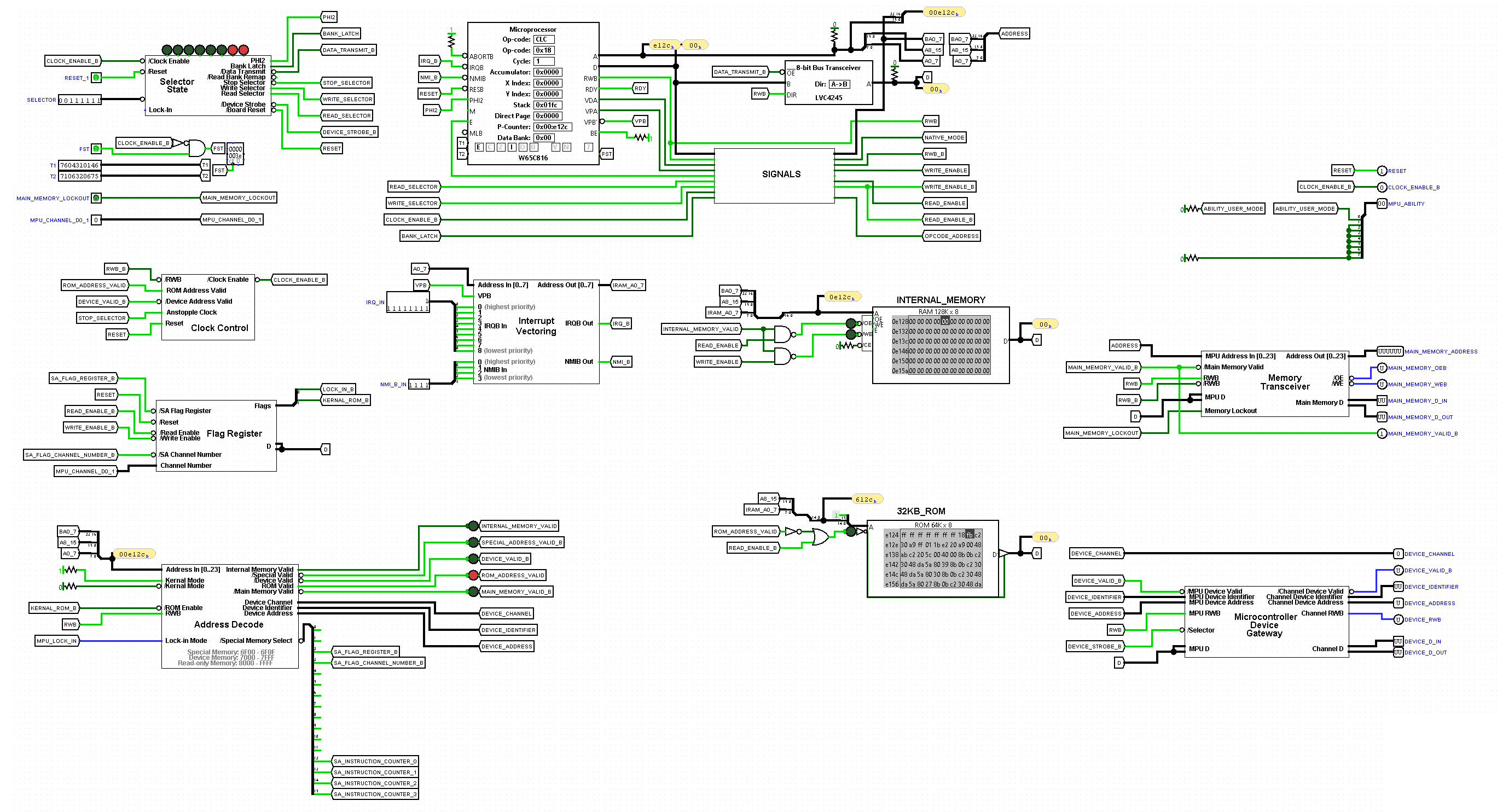Viewport: 1497px width, 812px height.
Task: Select the AND gate feeding the FST tunnel
Action: 197,148
